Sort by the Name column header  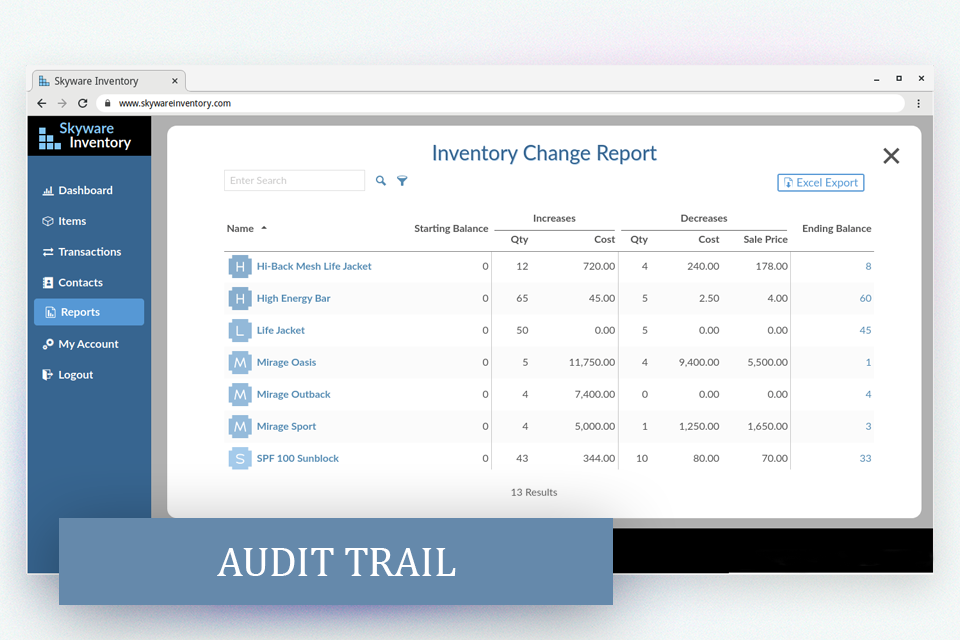(x=247, y=228)
